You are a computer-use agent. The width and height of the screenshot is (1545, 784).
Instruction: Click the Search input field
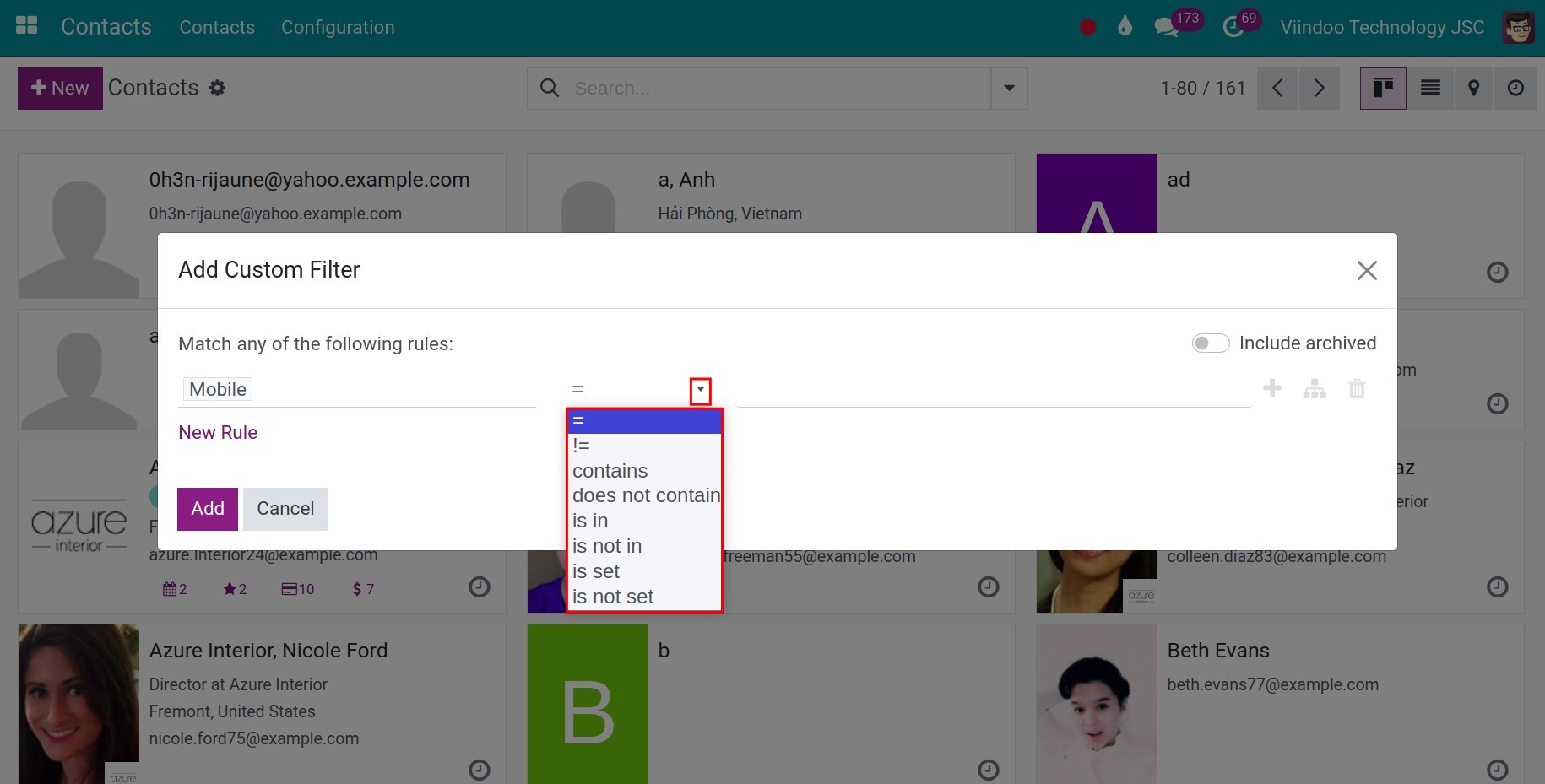coord(777,88)
